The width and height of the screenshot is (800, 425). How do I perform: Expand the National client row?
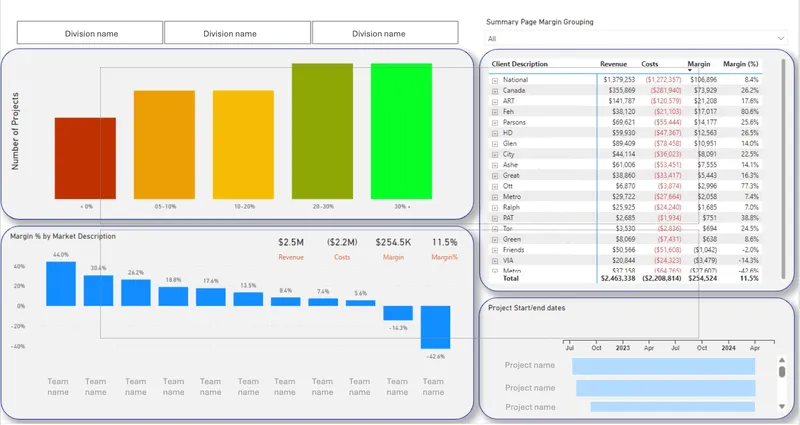coord(494,81)
